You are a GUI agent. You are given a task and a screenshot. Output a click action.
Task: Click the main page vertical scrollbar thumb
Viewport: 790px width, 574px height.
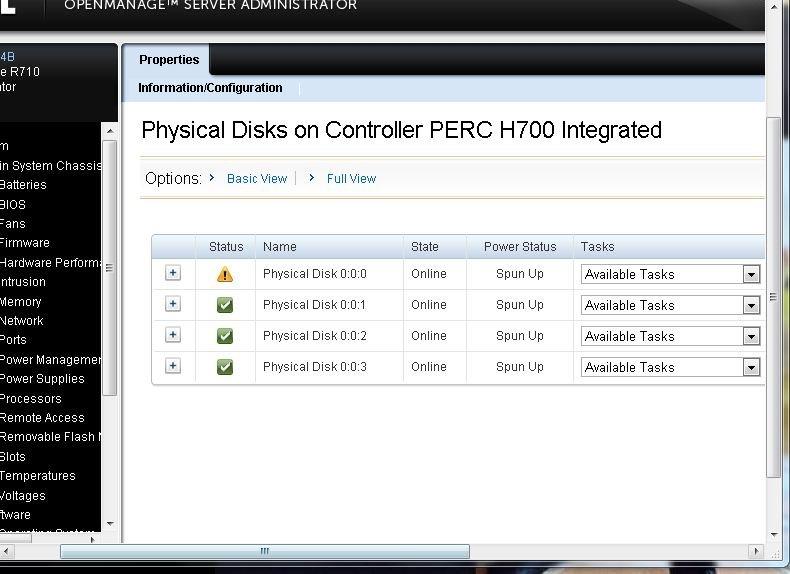[773, 297]
